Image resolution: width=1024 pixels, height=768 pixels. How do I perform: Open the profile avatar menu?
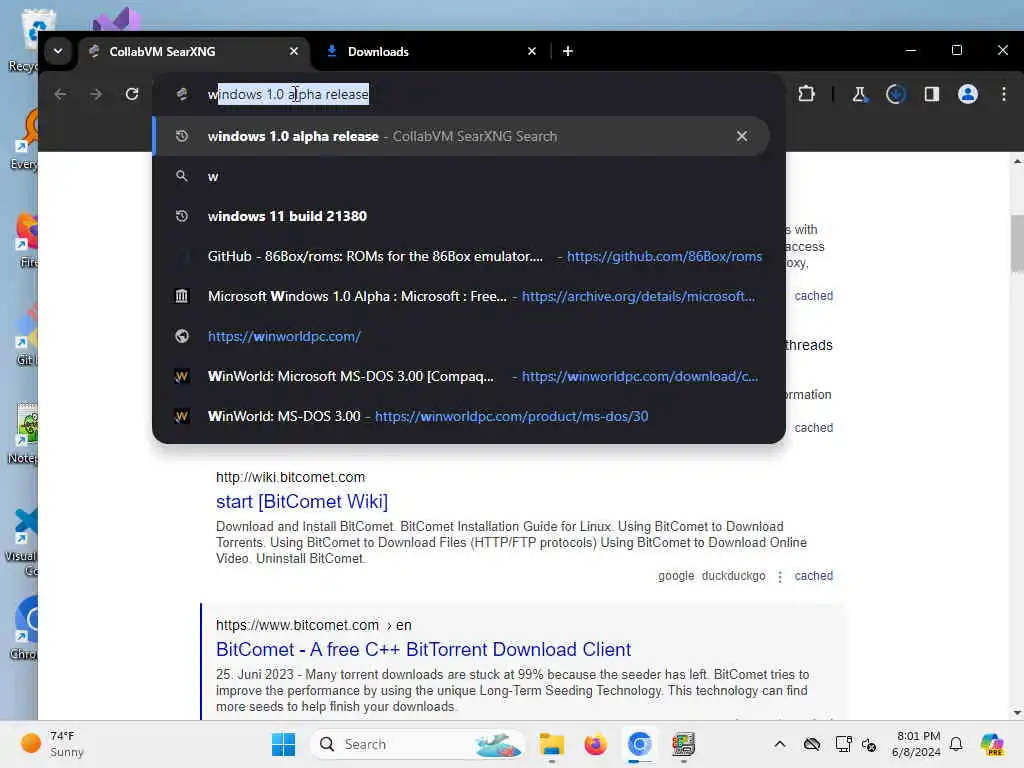coord(968,94)
